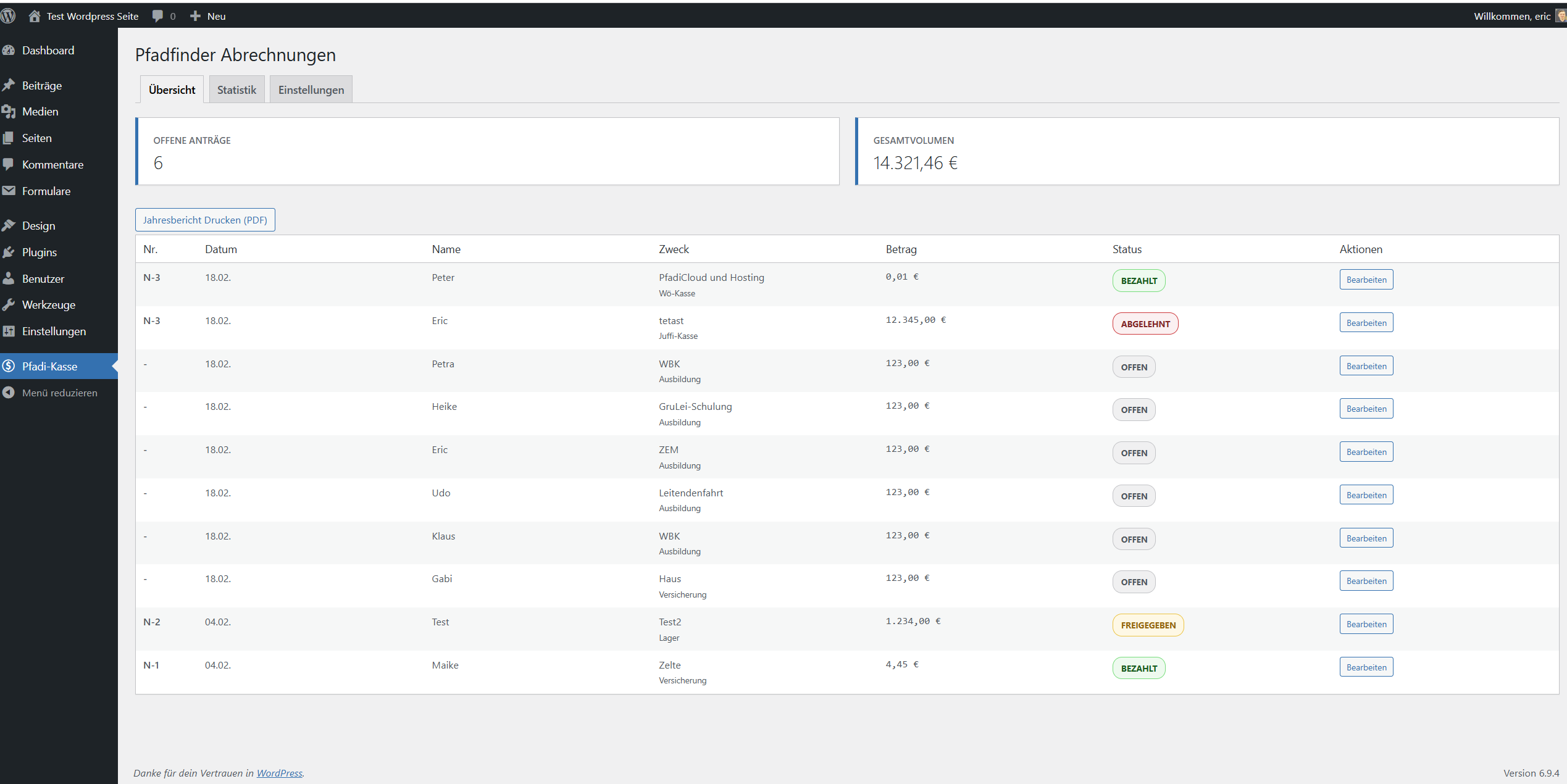This screenshot has height=784, width=1567.
Task: Click Bearbeiten for Peter's PfadiCloud entry
Action: [1366, 280]
